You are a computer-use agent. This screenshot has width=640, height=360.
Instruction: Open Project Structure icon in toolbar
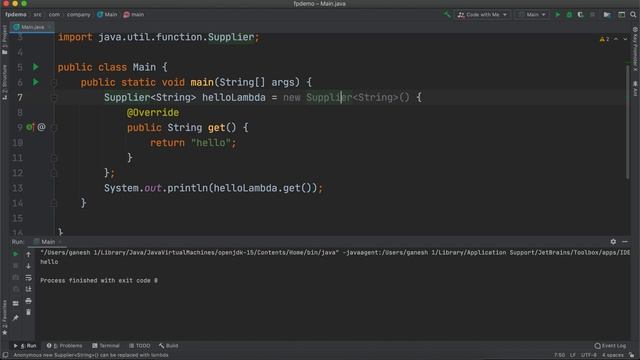tap(607, 15)
